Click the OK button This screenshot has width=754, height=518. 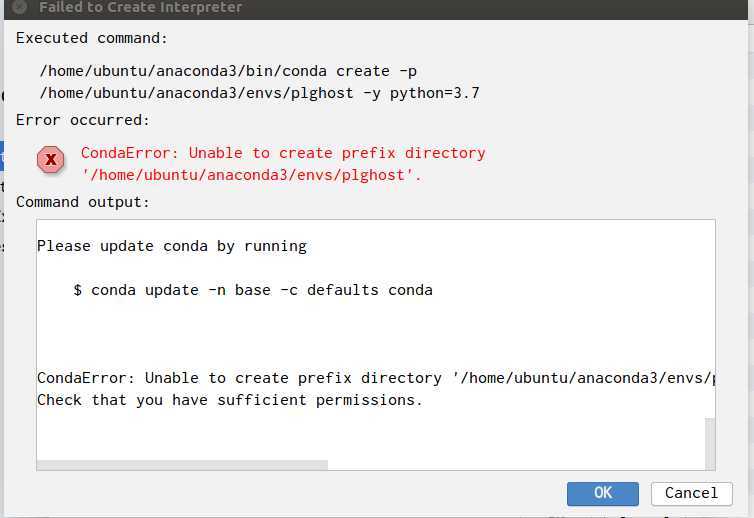click(x=603, y=493)
